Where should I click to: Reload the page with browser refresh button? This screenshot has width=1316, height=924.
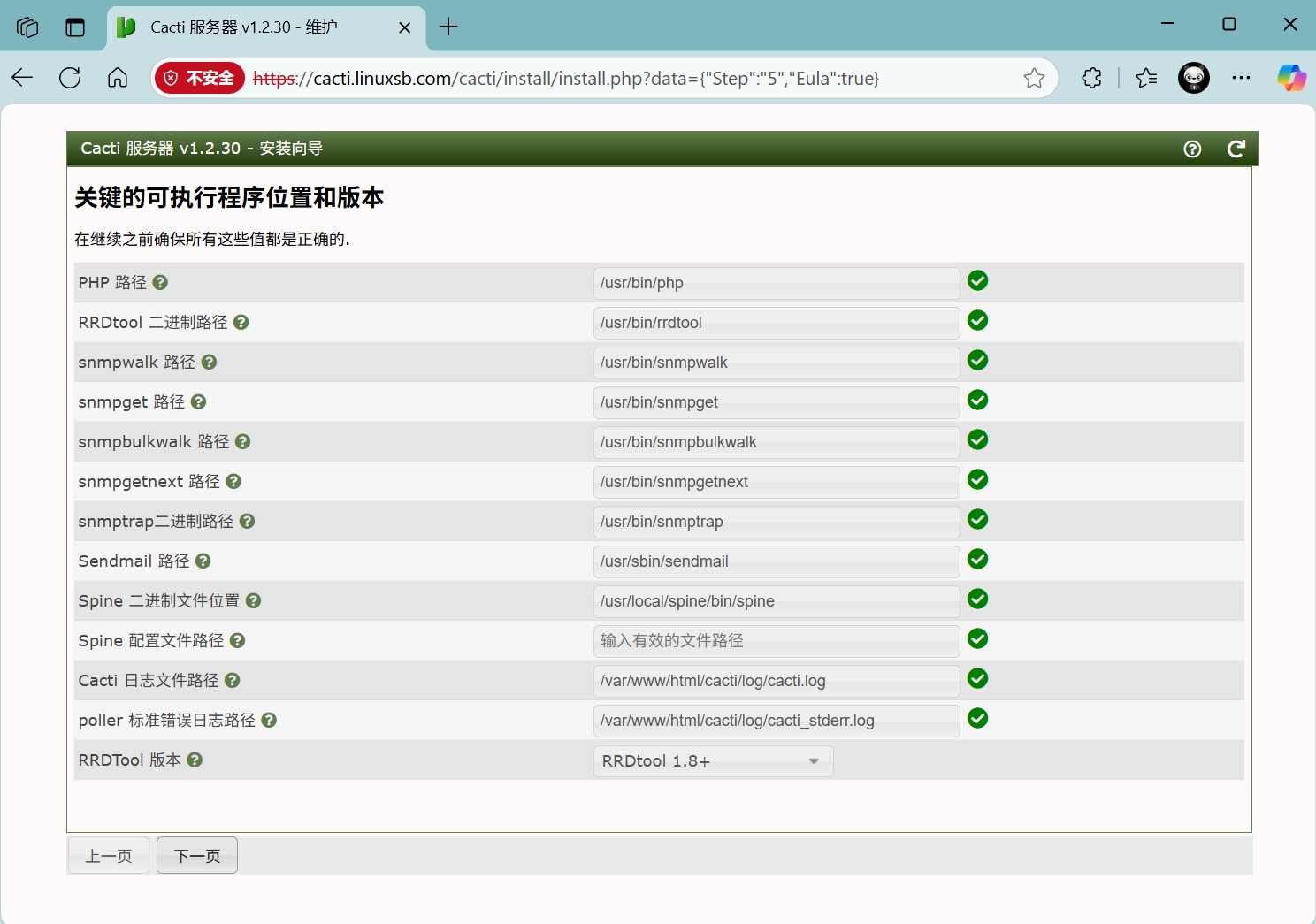(x=70, y=78)
